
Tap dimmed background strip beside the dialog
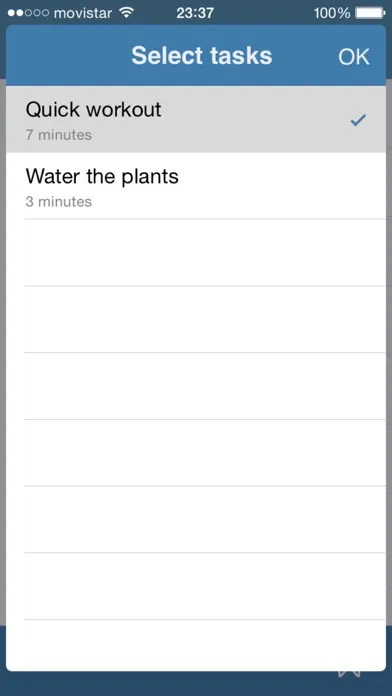point(3,355)
